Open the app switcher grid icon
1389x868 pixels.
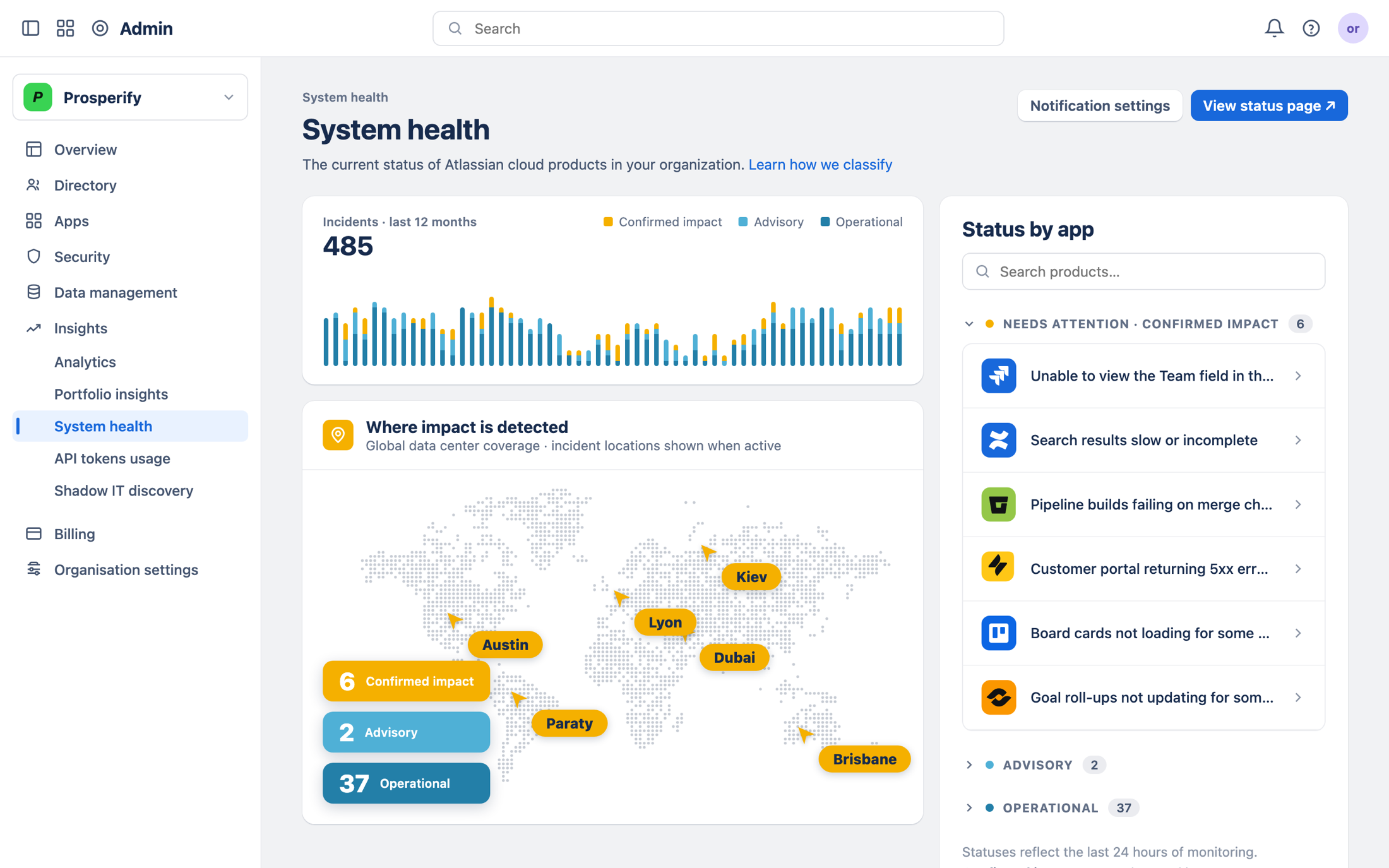coord(65,28)
